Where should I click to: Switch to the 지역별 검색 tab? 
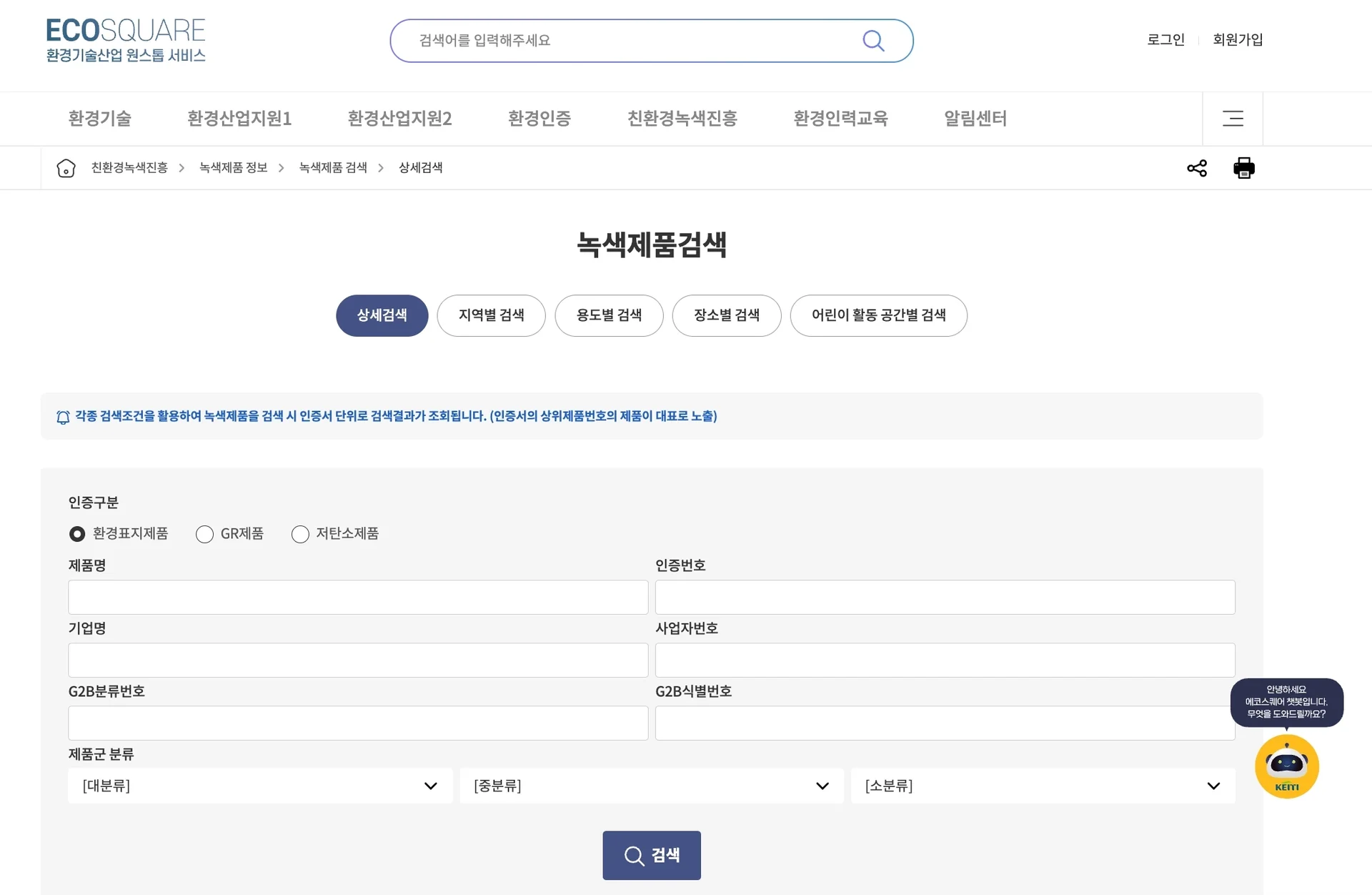pyautogui.click(x=491, y=315)
